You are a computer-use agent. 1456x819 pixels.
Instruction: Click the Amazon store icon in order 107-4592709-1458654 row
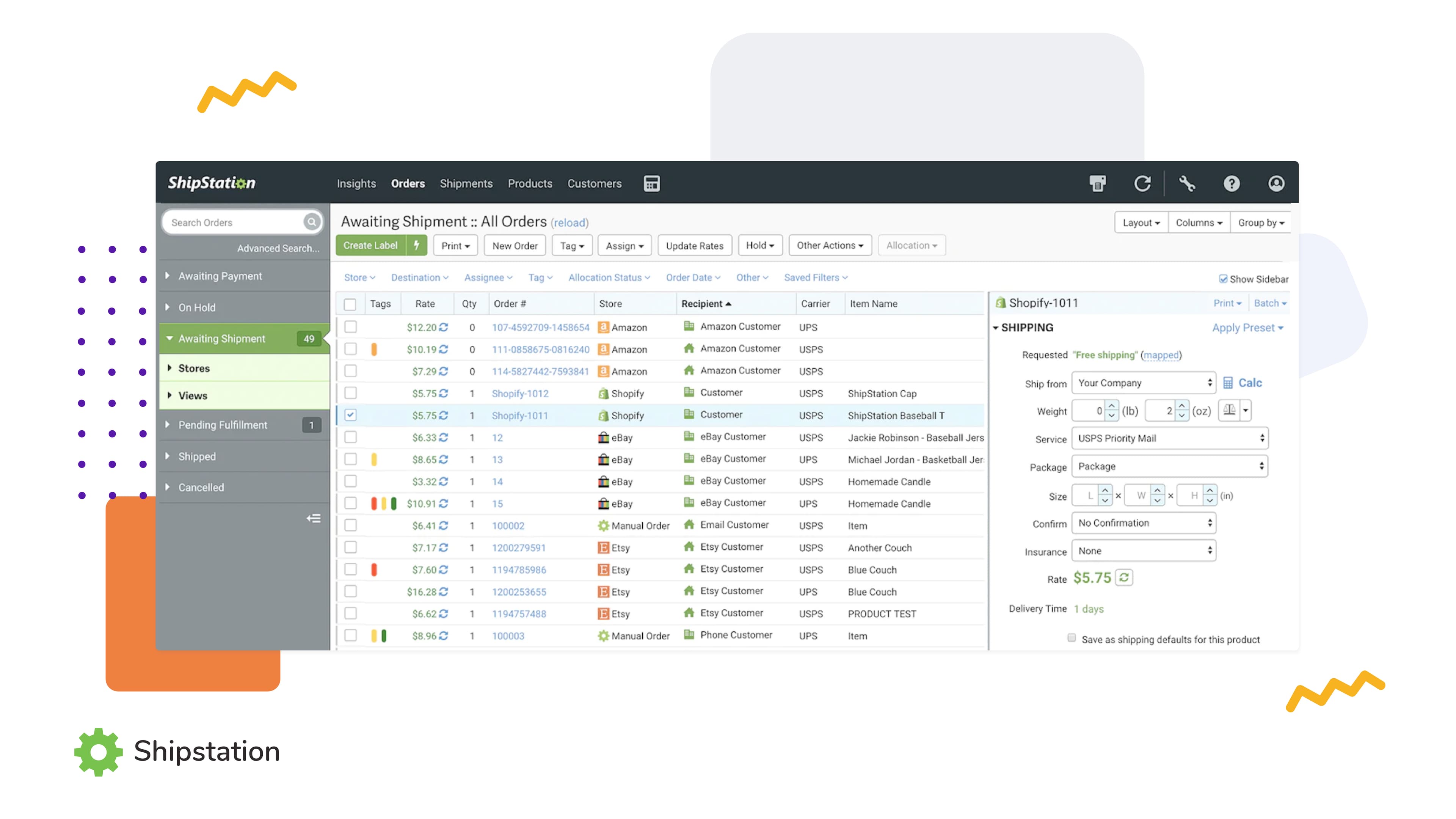tap(604, 327)
